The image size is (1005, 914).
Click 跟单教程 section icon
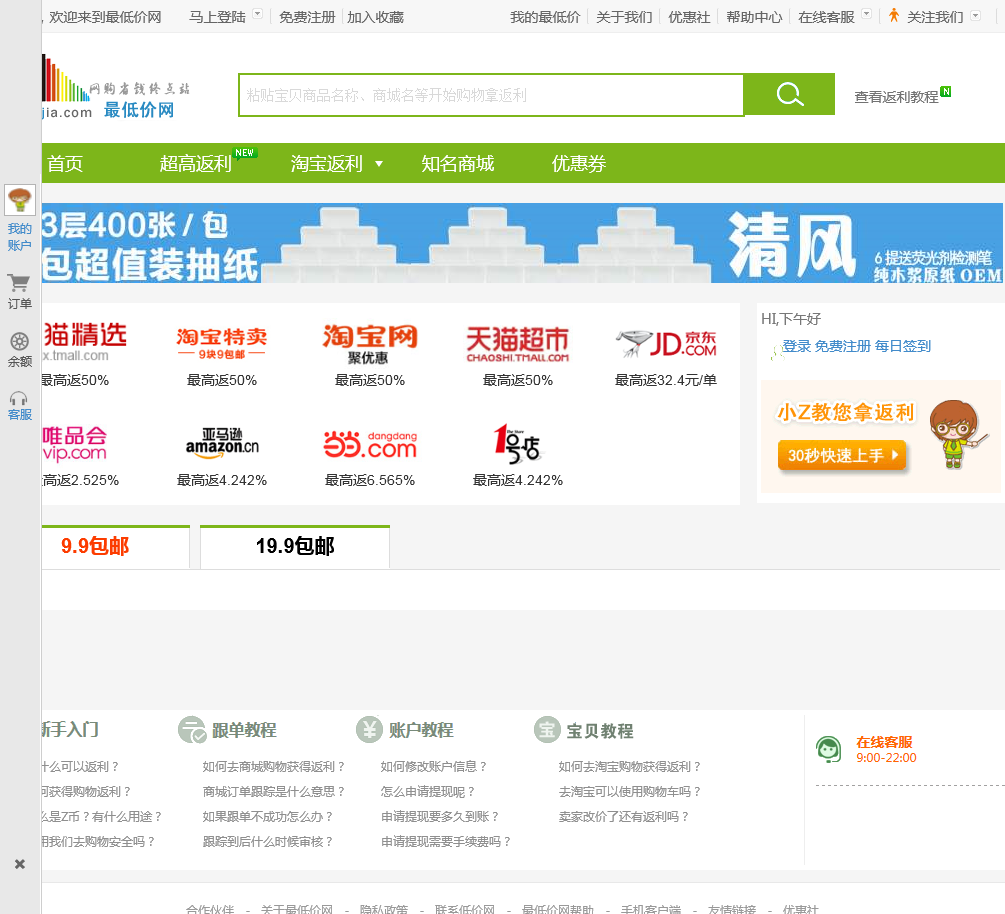[192, 729]
